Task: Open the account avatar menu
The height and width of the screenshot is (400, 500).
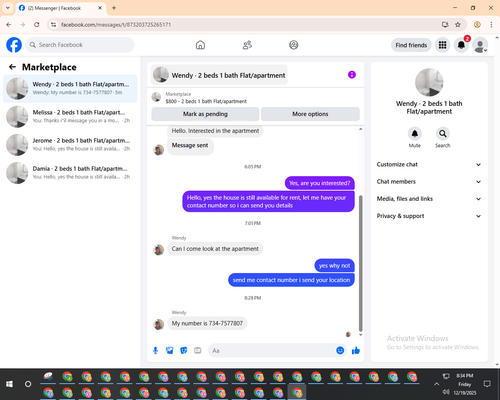Action: (x=480, y=45)
